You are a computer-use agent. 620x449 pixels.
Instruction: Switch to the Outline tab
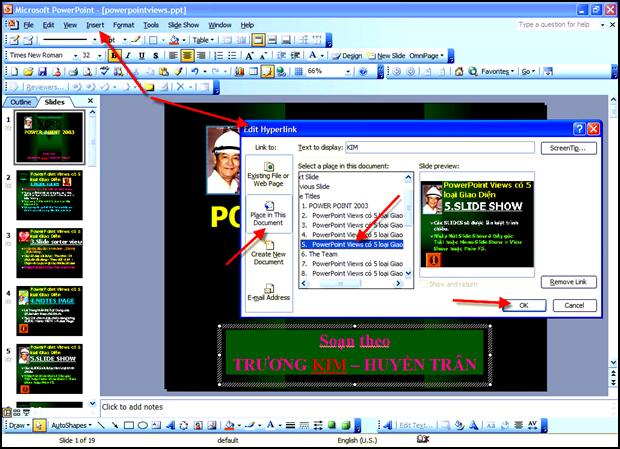point(20,102)
